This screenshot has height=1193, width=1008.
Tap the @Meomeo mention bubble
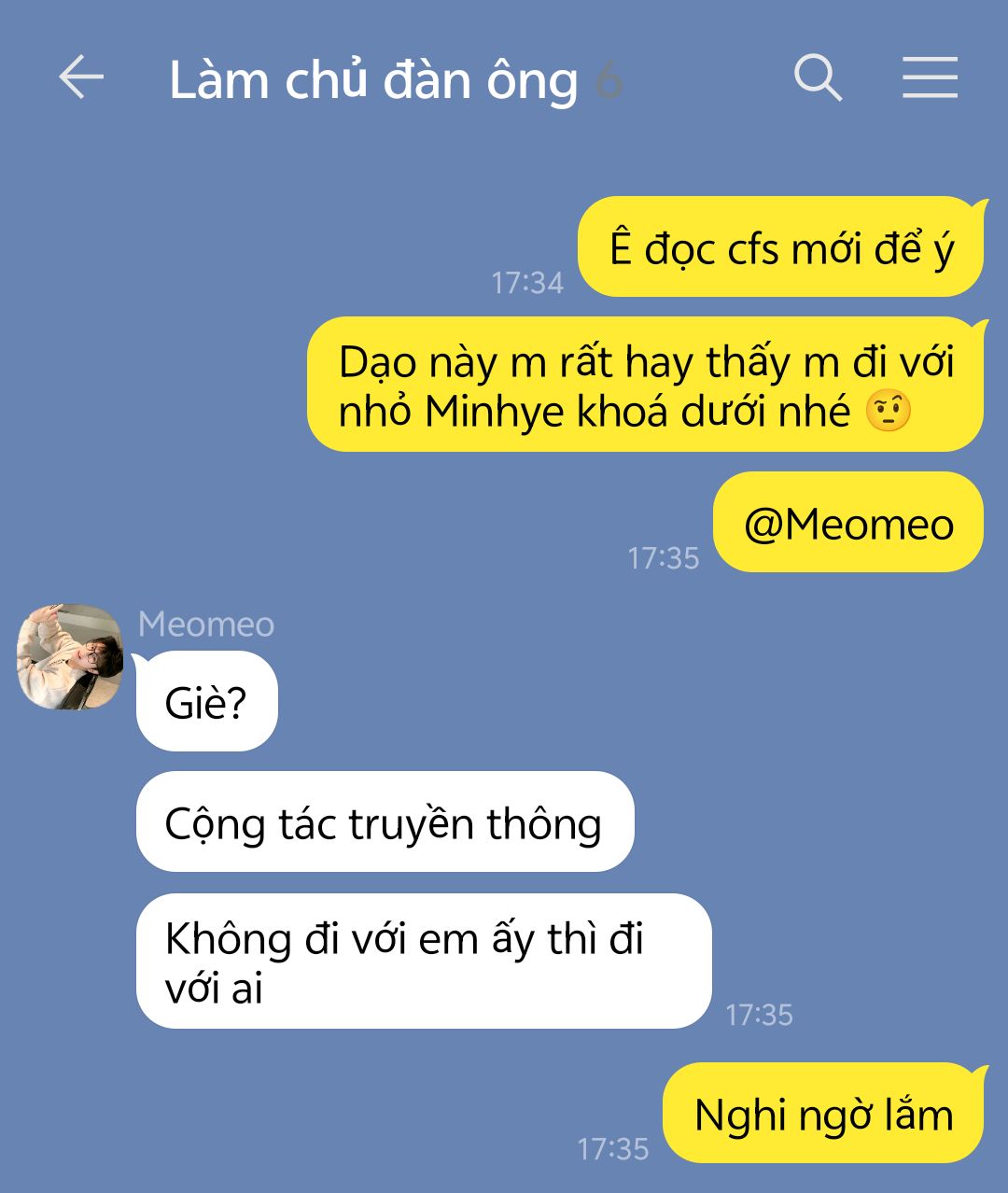point(848,523)
